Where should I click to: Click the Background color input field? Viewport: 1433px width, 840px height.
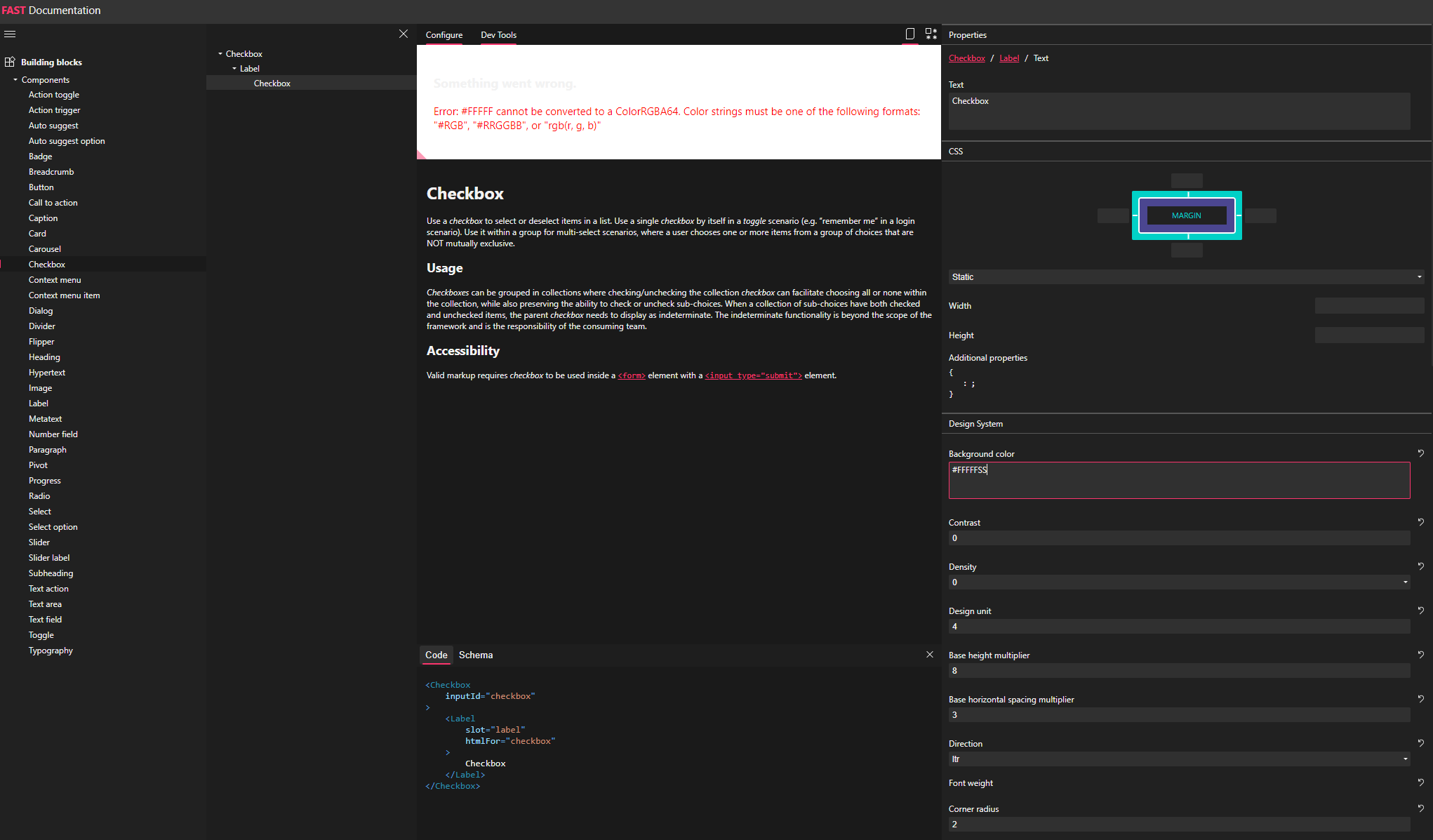1179,480
